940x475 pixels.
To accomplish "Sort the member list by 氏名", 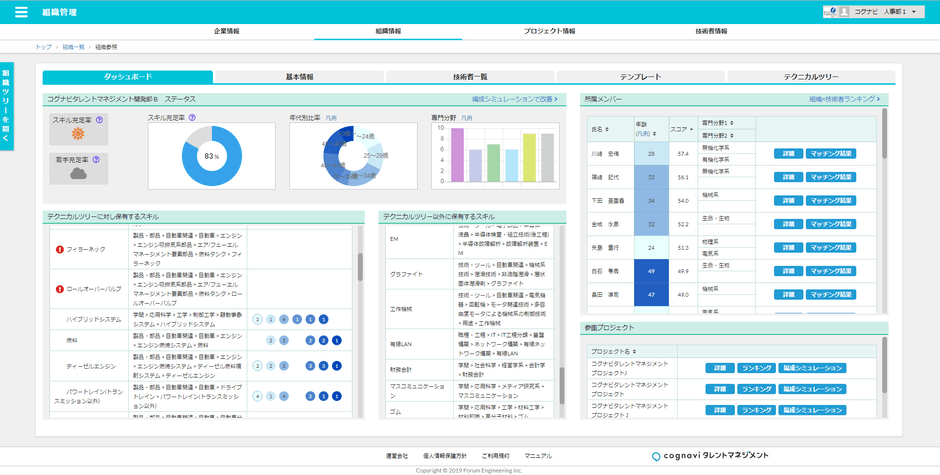I will [x=600, y=129].
